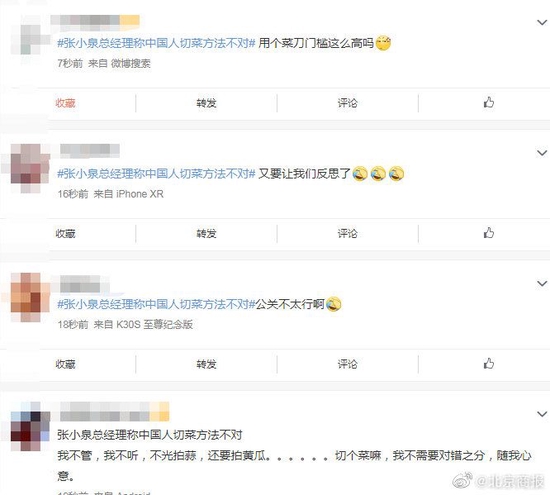Expand the chevron menu on the second post
Image resolution: width=550 pixels, height=495 pixels.
(542, 153)
